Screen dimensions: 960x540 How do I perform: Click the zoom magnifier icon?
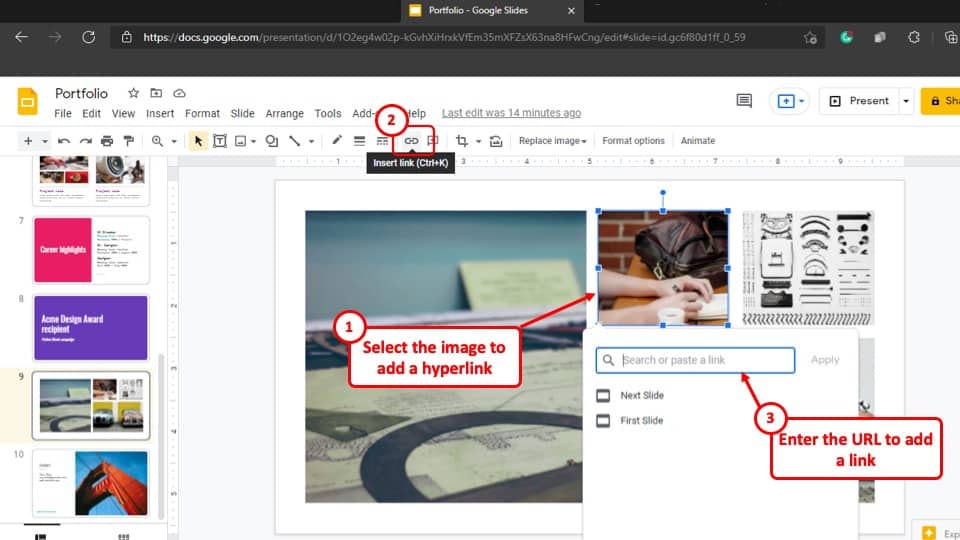tap(157, 141)
